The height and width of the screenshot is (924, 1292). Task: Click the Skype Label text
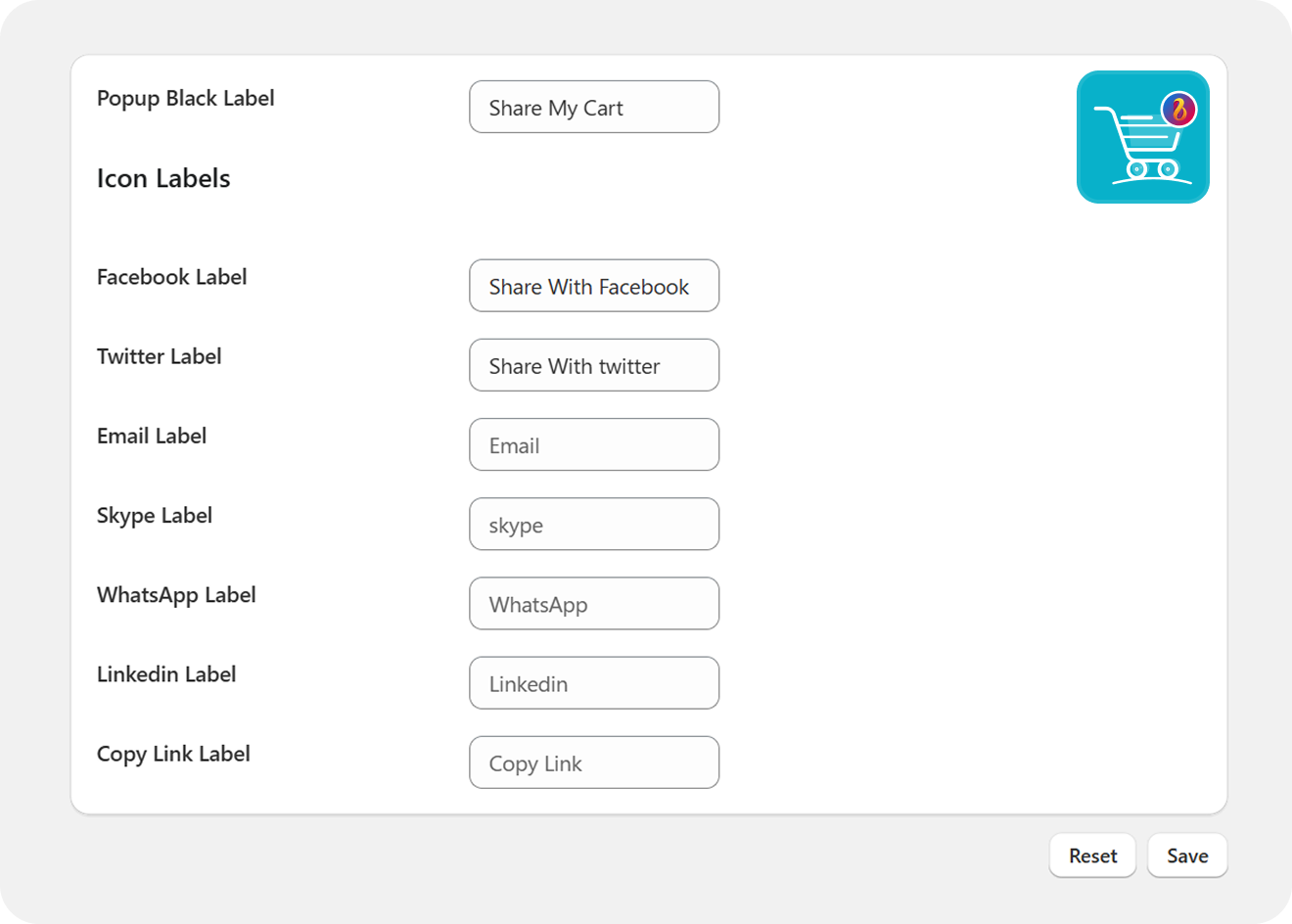point(154,515)
